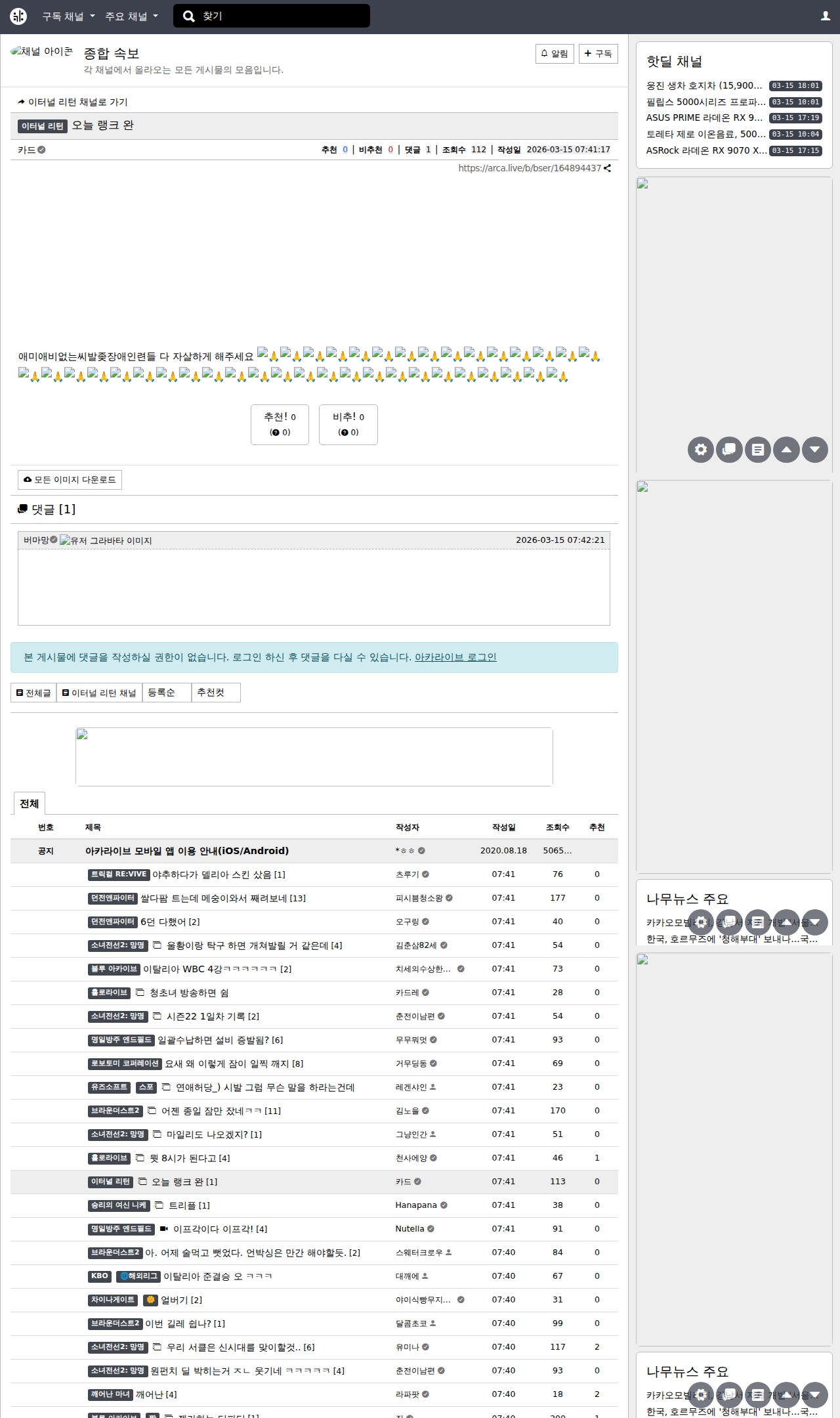
Task: Follow the 아카라이브 로그인 link
Action: 455,657
